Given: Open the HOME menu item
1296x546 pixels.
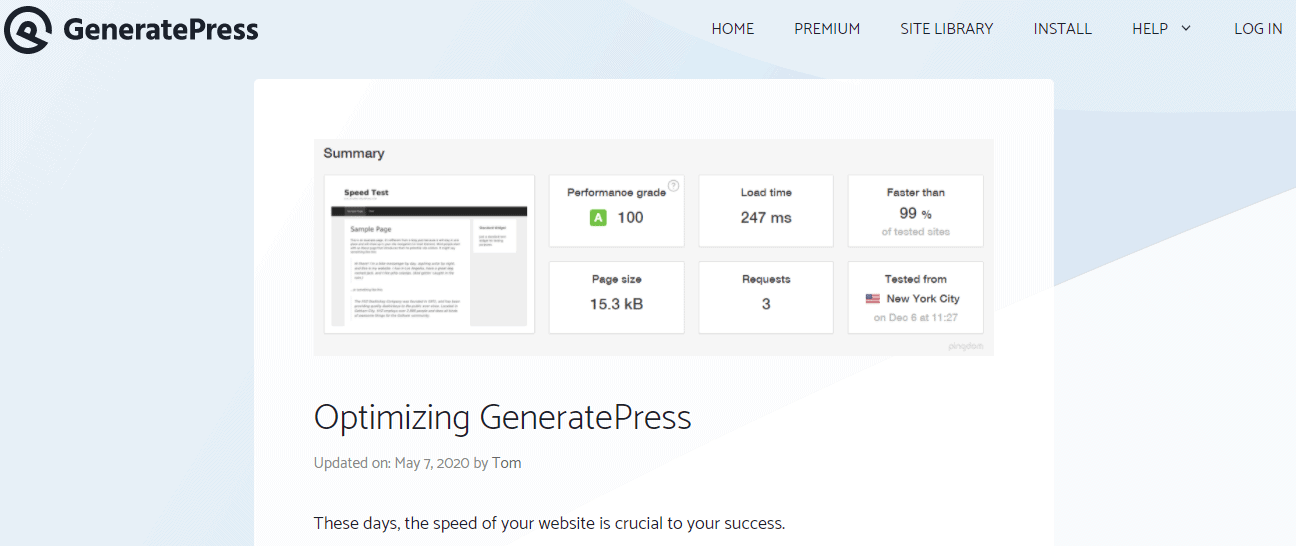Looking at the screenshot, I should point(732,29).
